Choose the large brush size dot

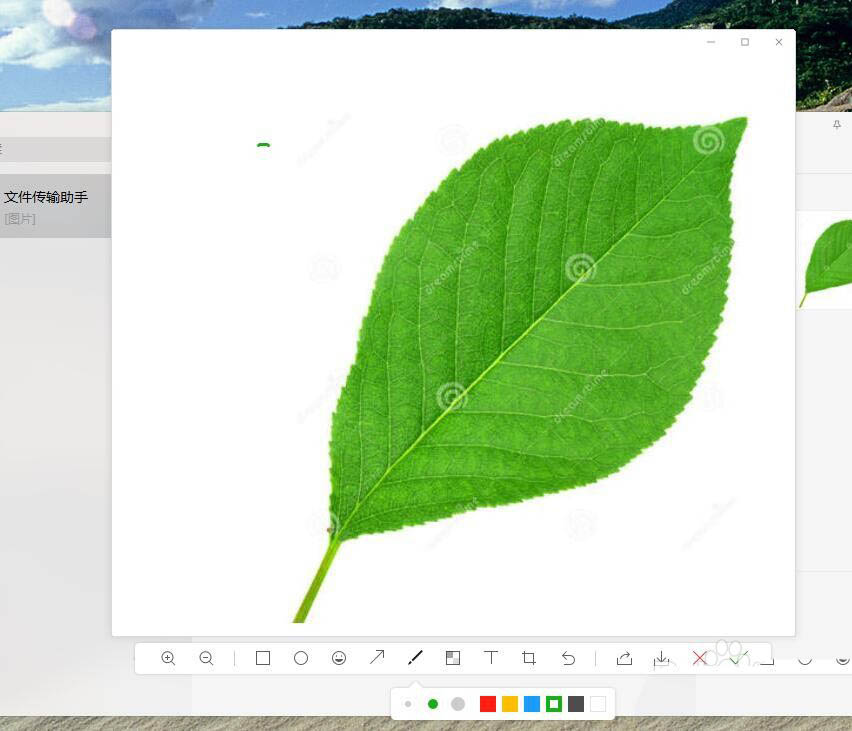tap(458, 704)
